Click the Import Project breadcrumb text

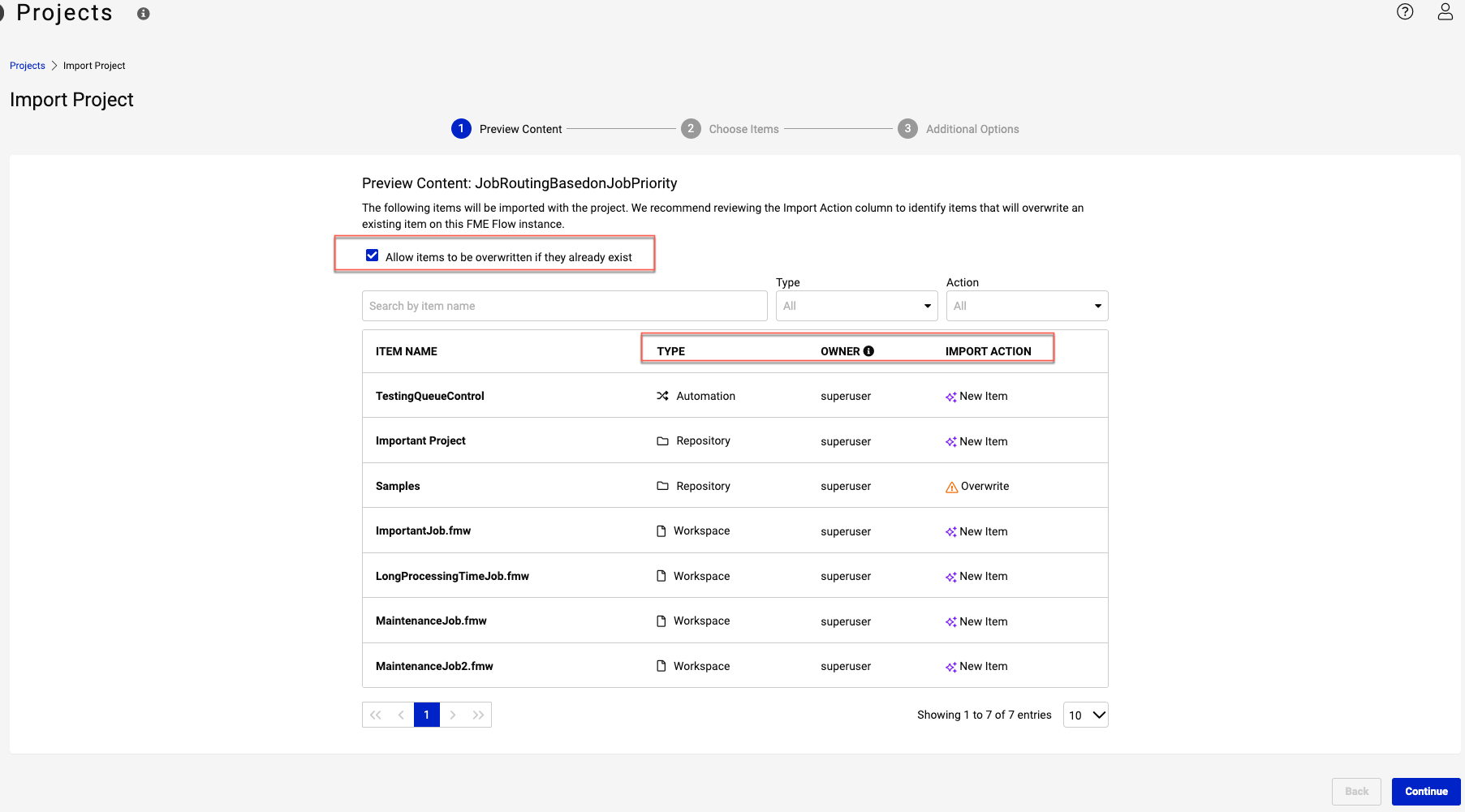pyautogui.click(x=94, y=66)
